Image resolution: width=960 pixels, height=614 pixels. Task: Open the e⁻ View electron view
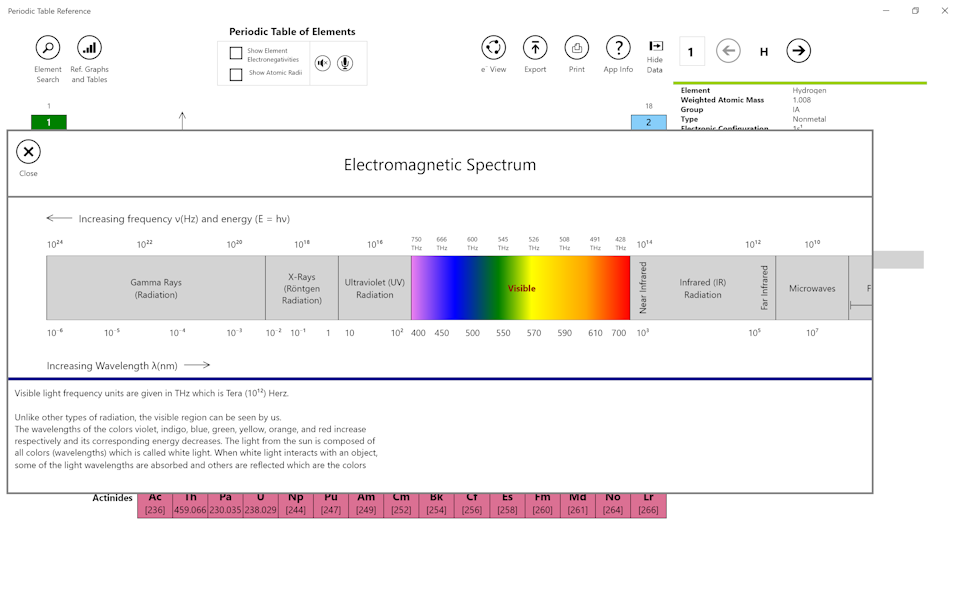[x=493, y=48]
